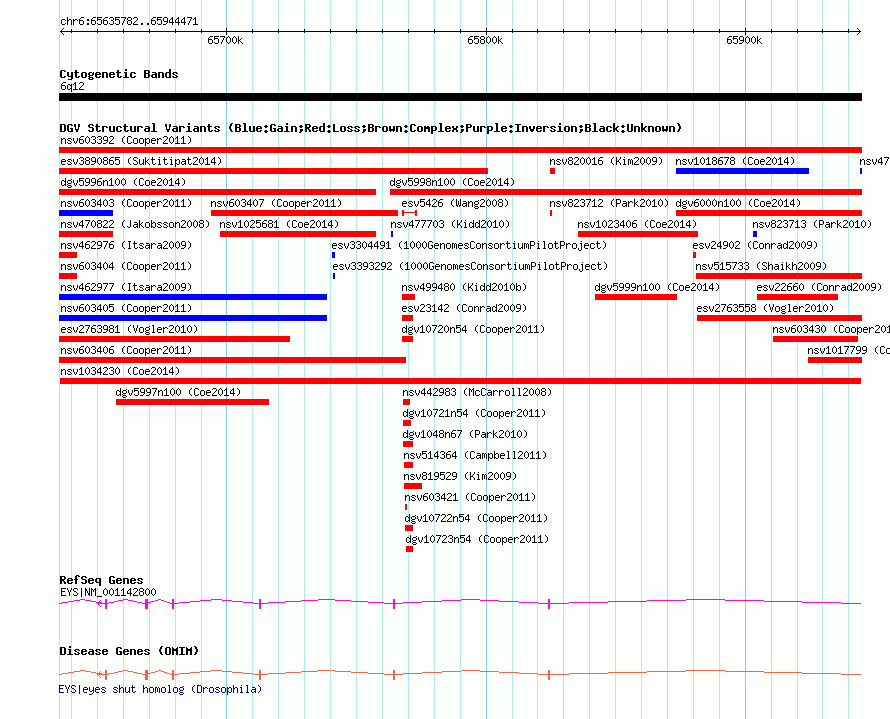Image resolution: width=890 pixels, height=719 pixels.
Task: Select dgv6000n100 (Coe2014) label
Action: pos(738,203)
